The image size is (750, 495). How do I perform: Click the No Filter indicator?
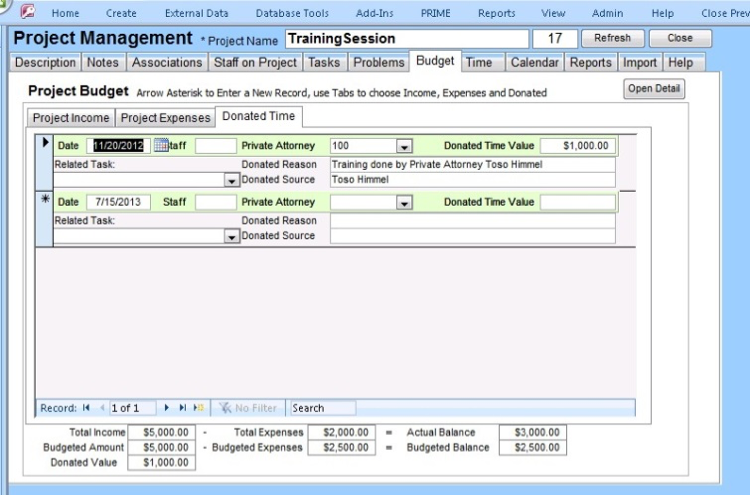click(247, 408)
